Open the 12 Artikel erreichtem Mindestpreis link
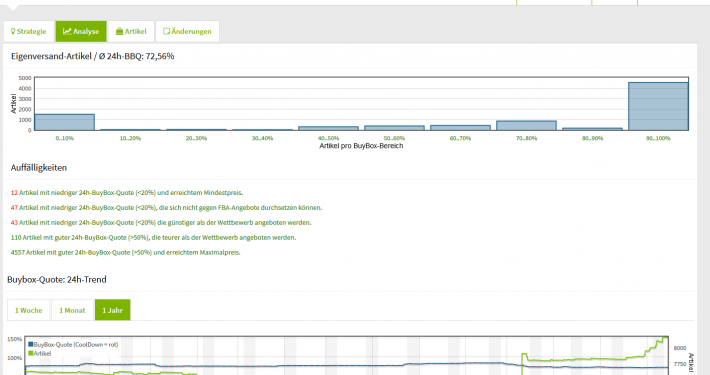The width and height of the screenshot is (710, 375). pos(127,193)
